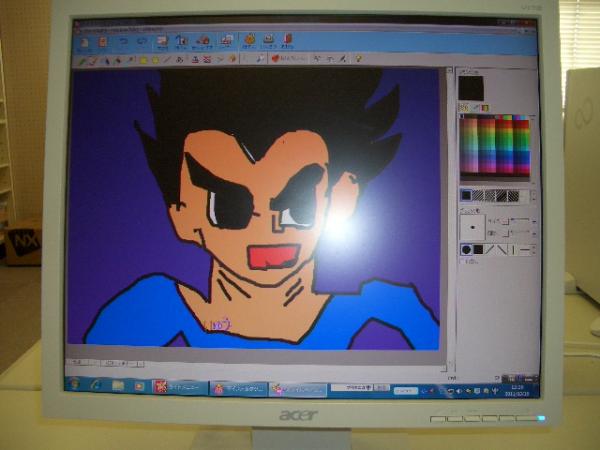The height and width of the screenshot is (450, 600).
Task: Select the あ text tool
Action: click(179, 60)
